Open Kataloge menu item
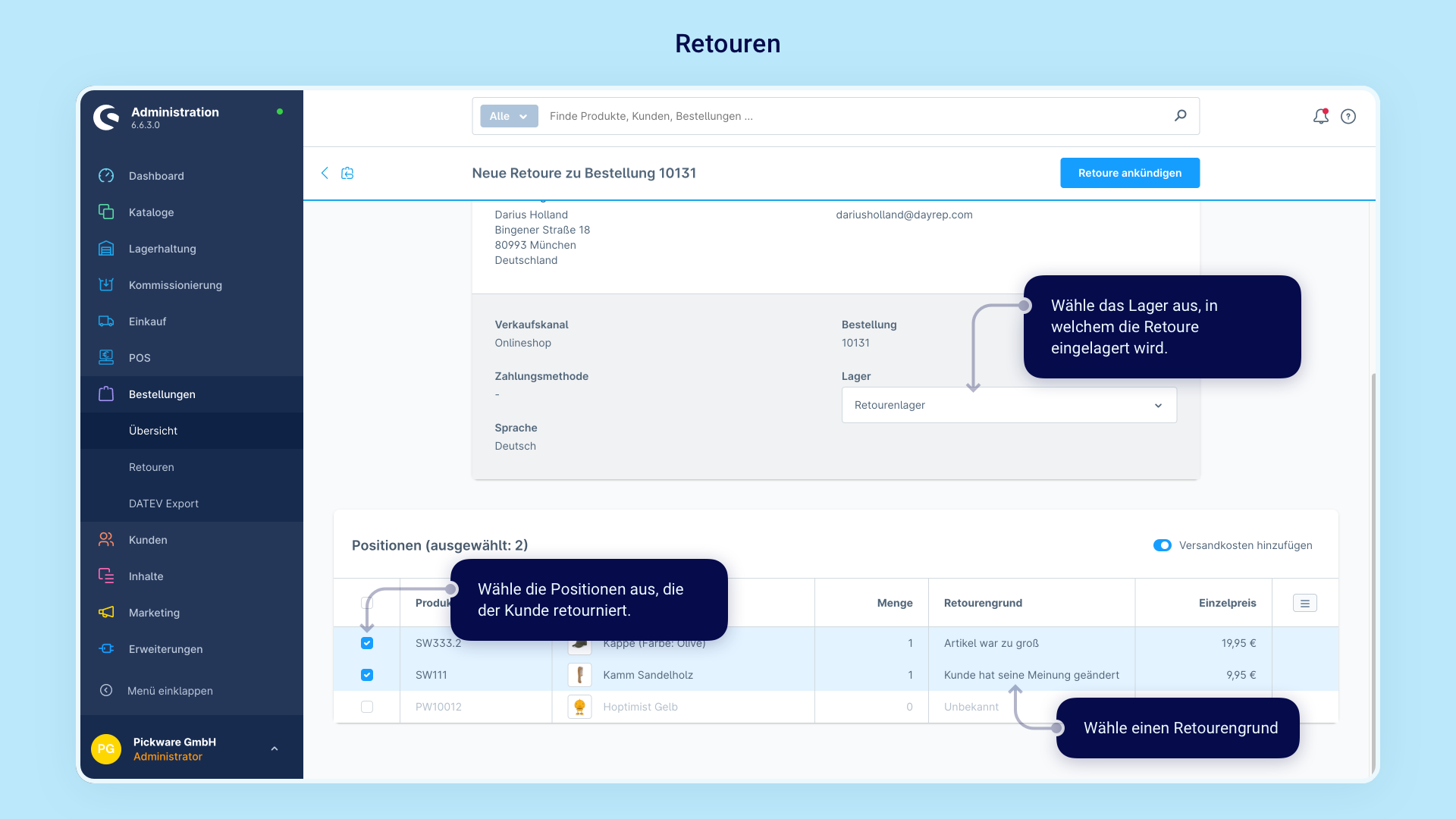1456x819 pixels. pyautogui.click(x=151, y=212)
